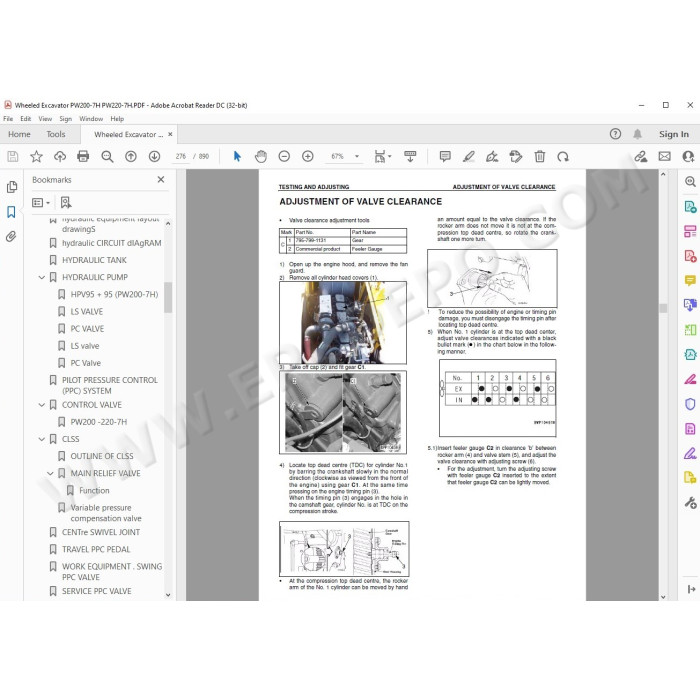Open the View menu
700x700 pixels.
pyautogui.click(x=45, y=119)
